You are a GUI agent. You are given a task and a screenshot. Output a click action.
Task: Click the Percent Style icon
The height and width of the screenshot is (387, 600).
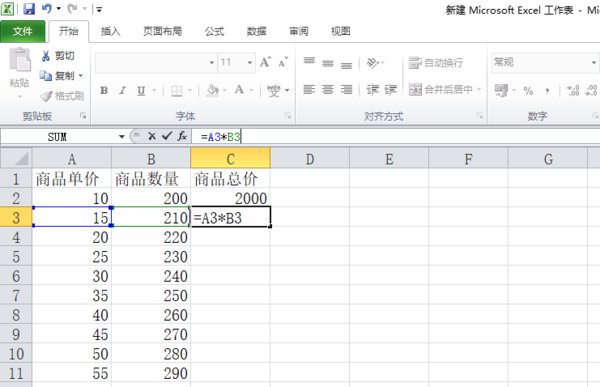[x=528, y=91]
